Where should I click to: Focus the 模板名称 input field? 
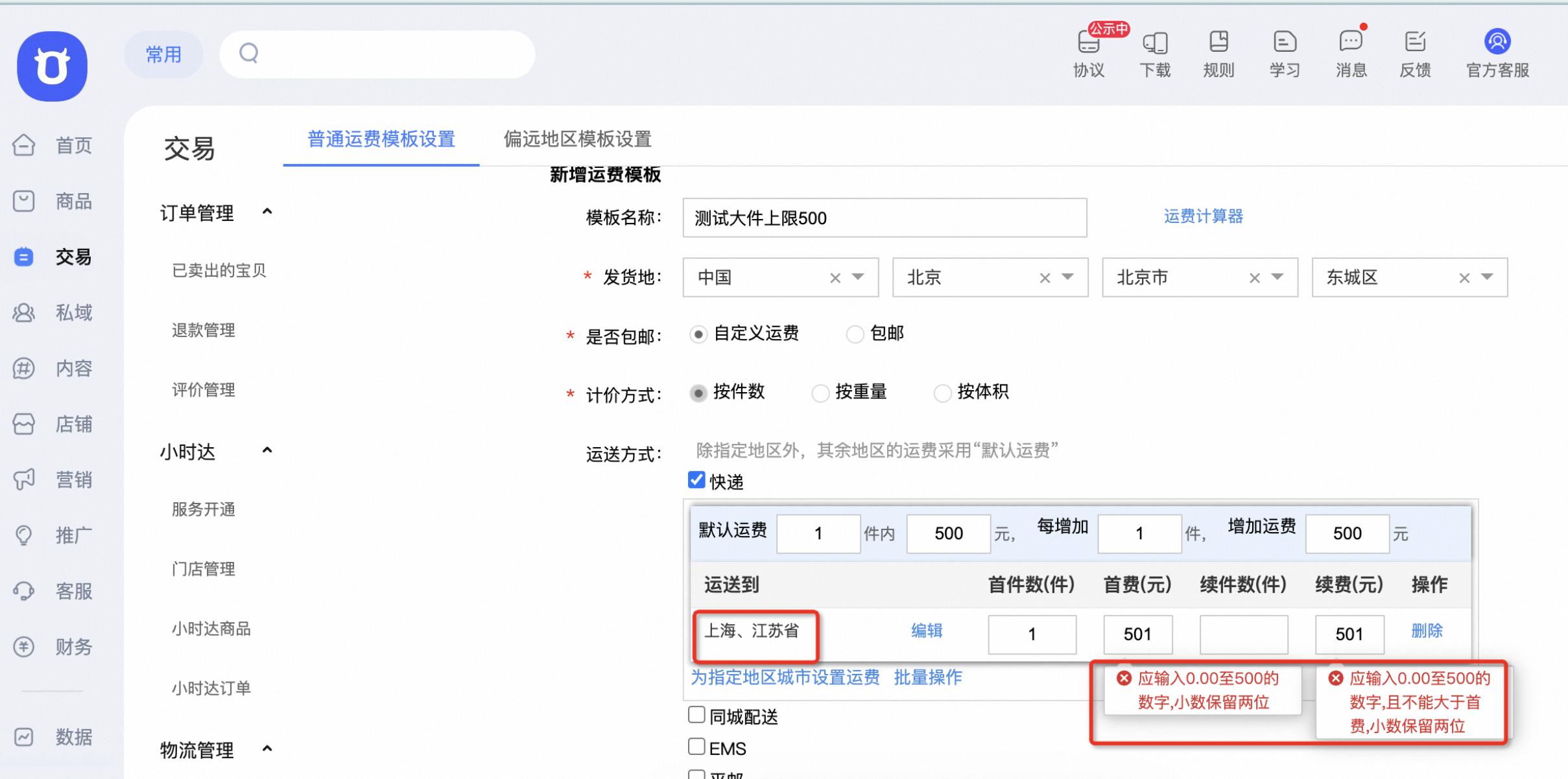click(x=885, y=218)
